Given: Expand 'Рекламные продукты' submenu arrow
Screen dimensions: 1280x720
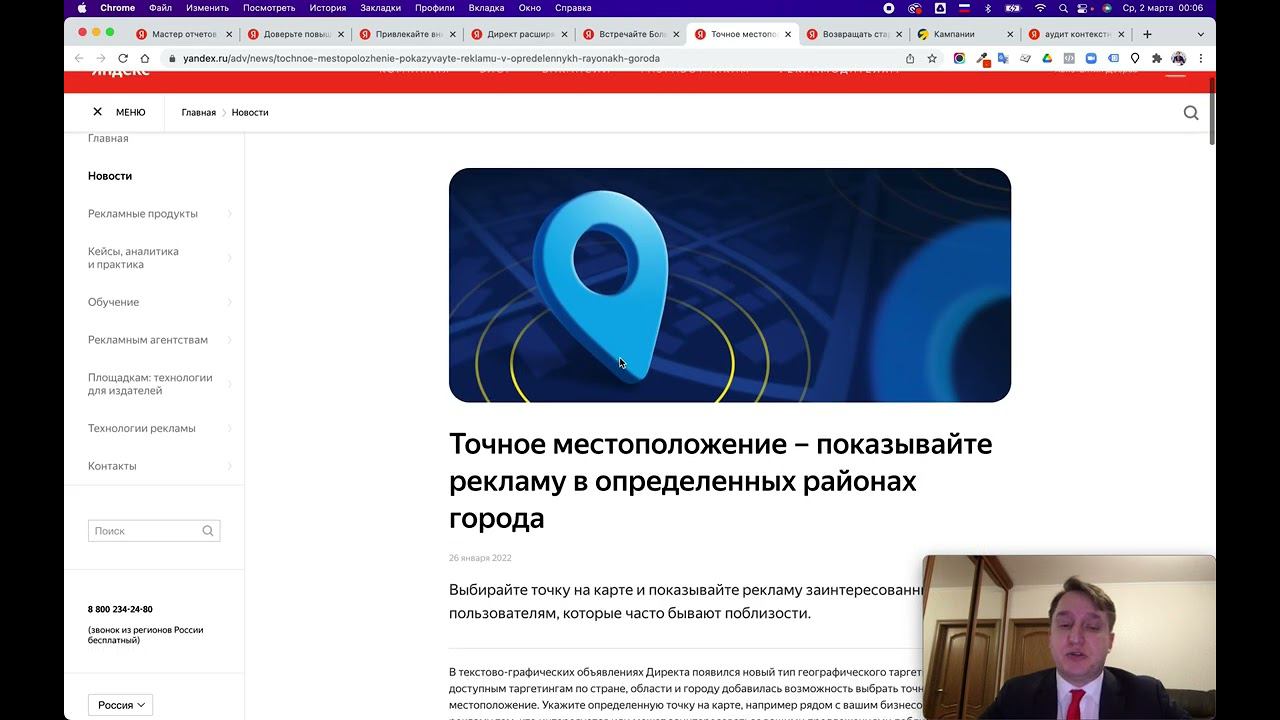Looking at the screenshot, I should [x=229, y=214].
